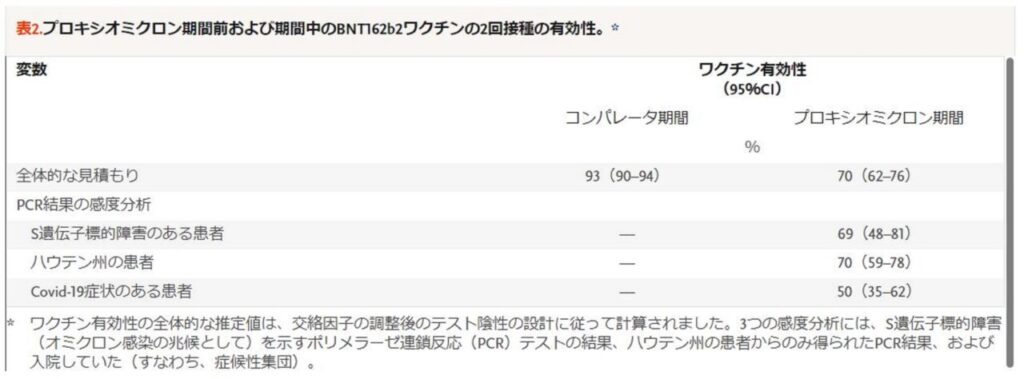
Task: Click the ワクチン有効性 header text
Action: tap(752, 71)
